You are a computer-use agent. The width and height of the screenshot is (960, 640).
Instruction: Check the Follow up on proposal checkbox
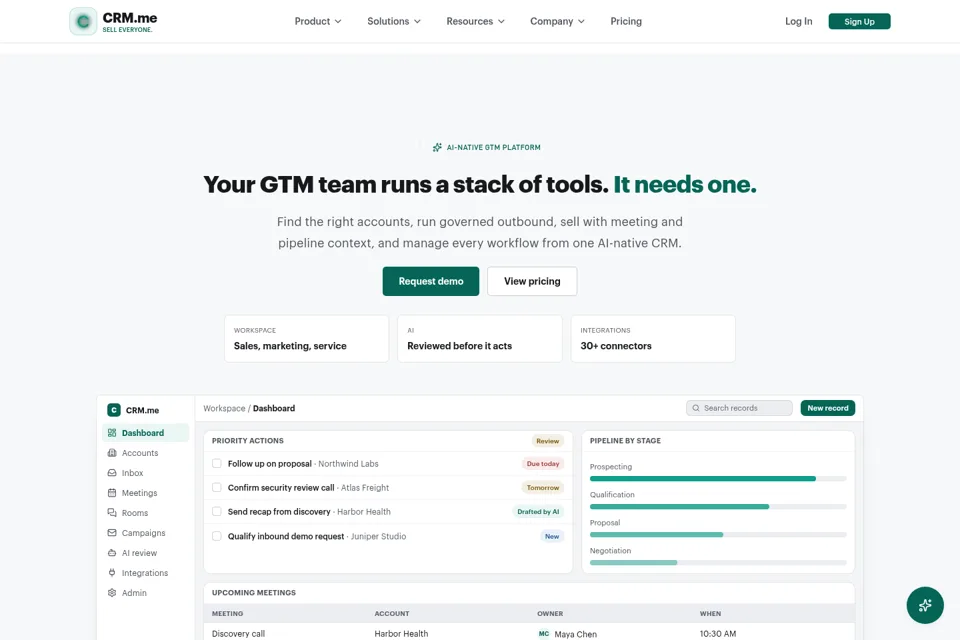[217, 464]
